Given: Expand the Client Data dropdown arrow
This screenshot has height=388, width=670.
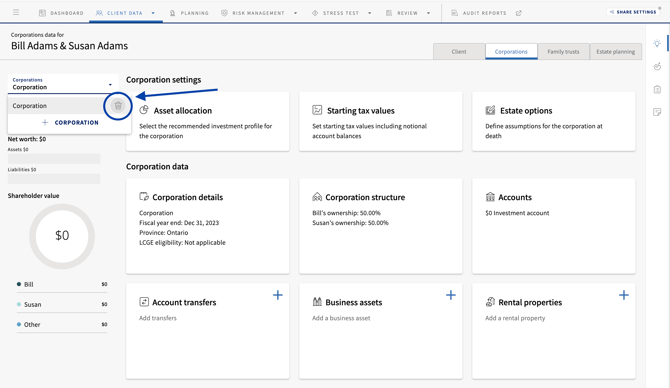Looking at the screenshot, I should tap(153, 13).
